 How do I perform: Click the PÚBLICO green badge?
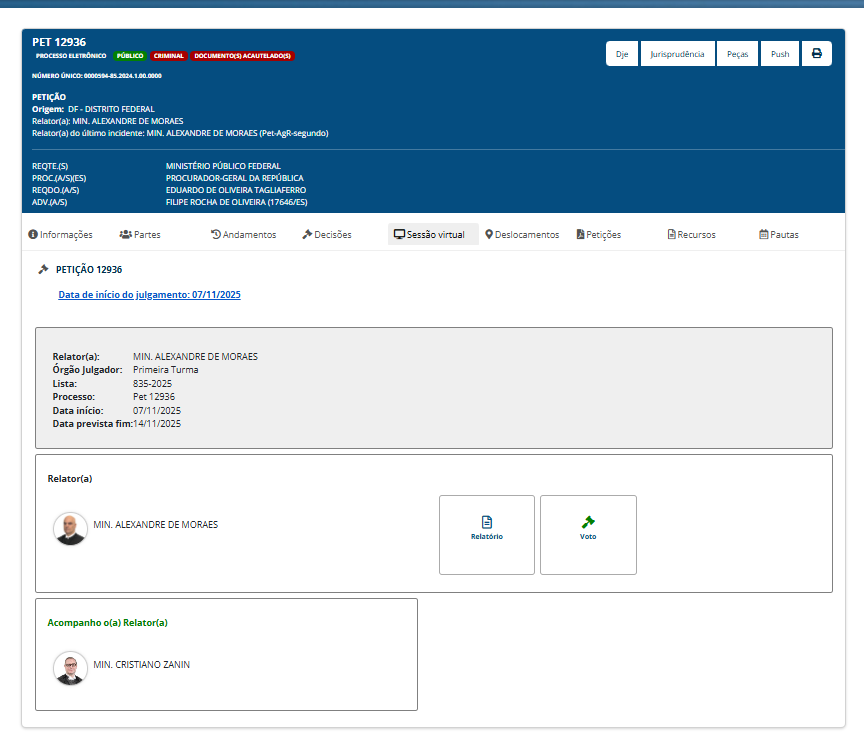130,56
